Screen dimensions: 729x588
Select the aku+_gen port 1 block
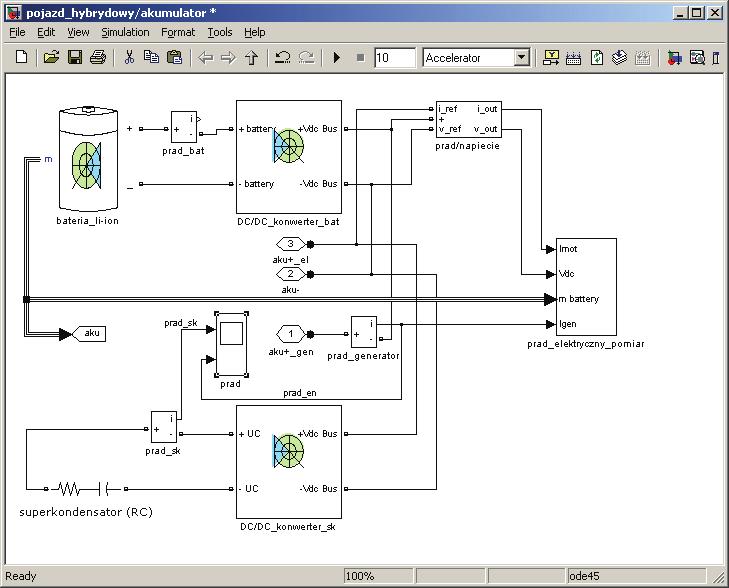click(x=291, y=334)
